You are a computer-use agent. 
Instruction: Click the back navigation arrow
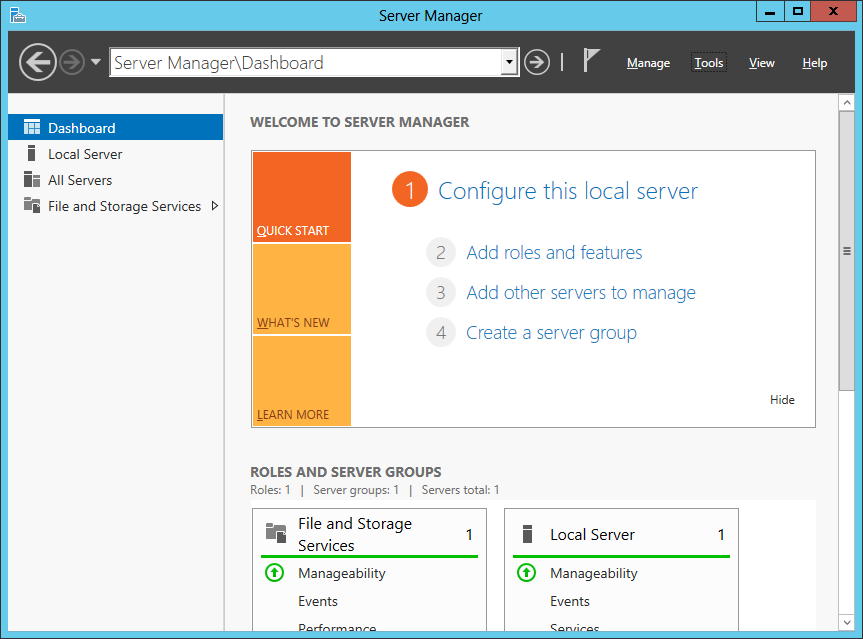pos(38,63)
